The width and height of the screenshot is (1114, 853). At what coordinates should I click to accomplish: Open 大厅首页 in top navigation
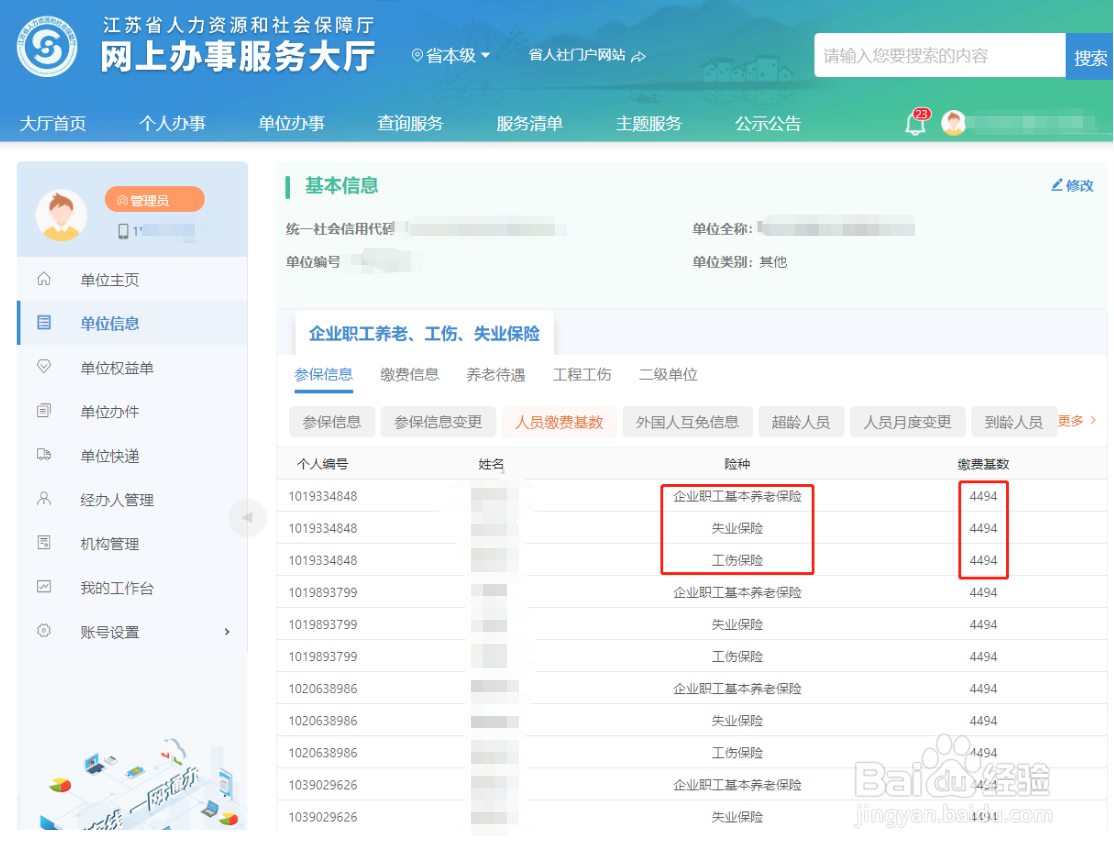53,124
